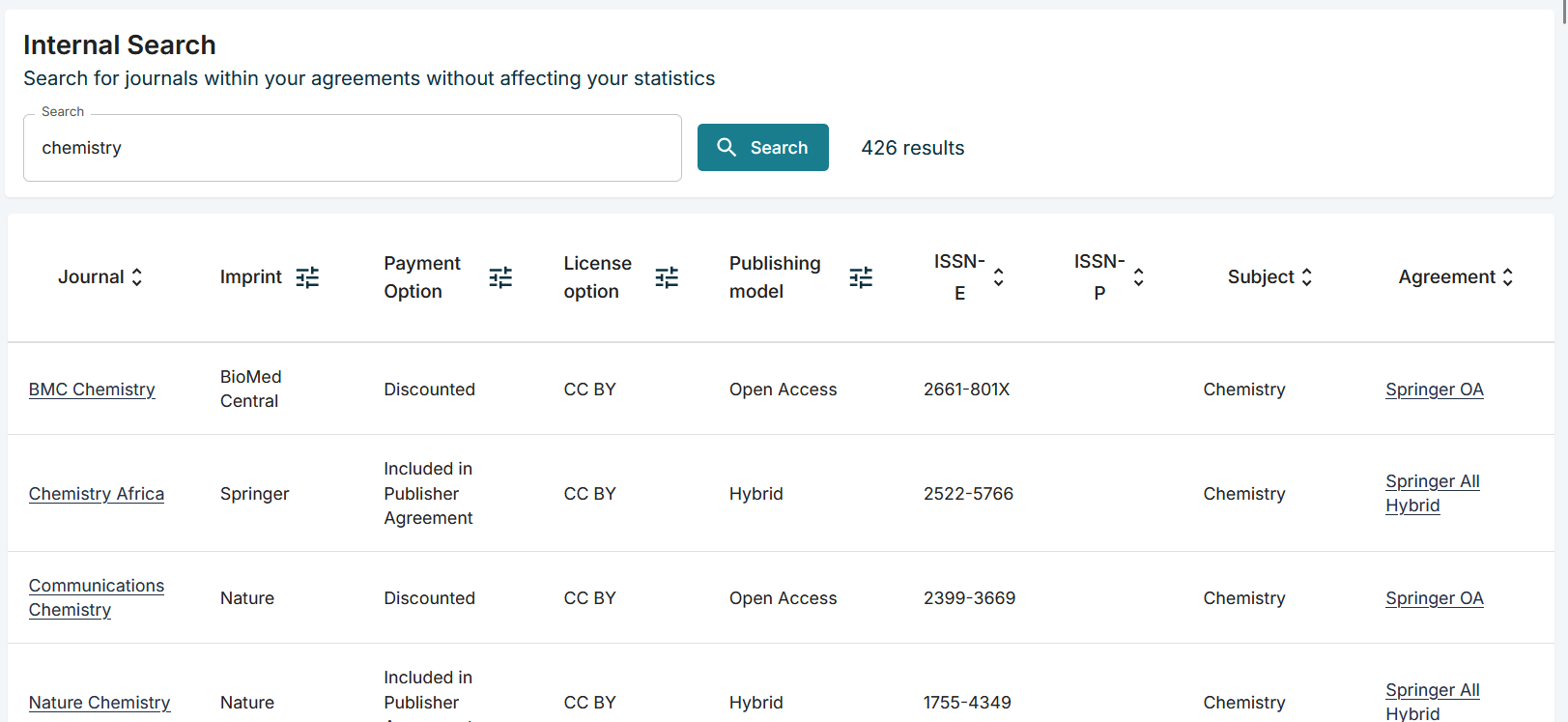Click the License option header text

click(598, 277)
